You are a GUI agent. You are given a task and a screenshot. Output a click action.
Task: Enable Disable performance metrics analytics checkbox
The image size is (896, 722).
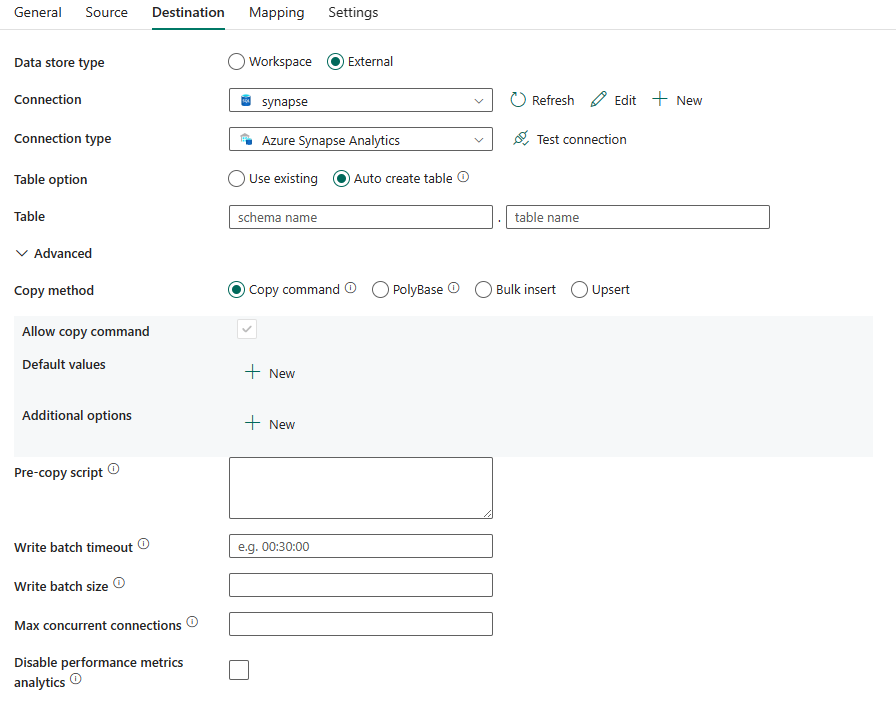click(239, 670)
